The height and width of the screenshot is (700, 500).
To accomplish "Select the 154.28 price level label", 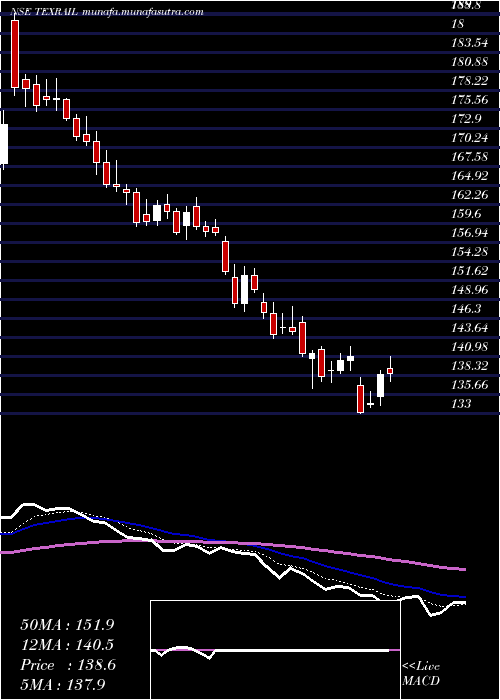I will tap(470, 252).
